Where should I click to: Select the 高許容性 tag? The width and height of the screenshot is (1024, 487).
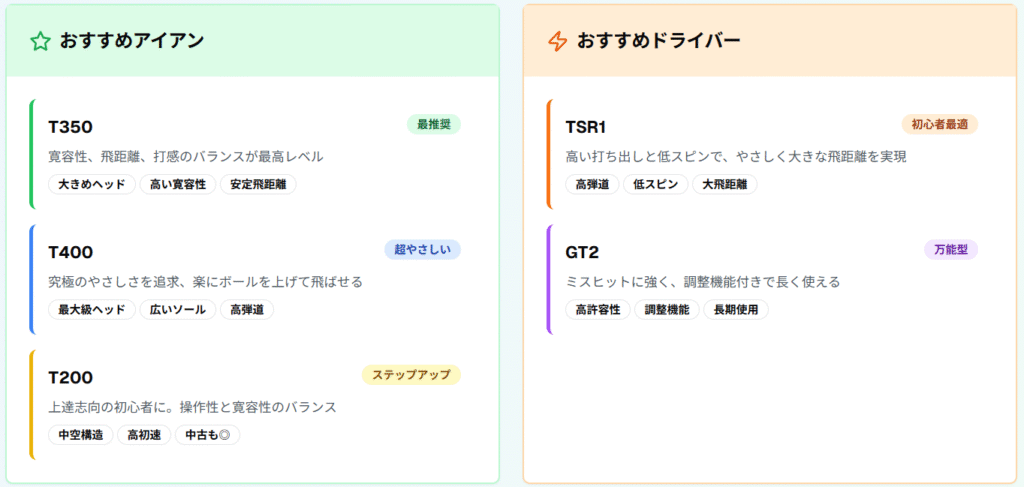(x=598, y=310)
